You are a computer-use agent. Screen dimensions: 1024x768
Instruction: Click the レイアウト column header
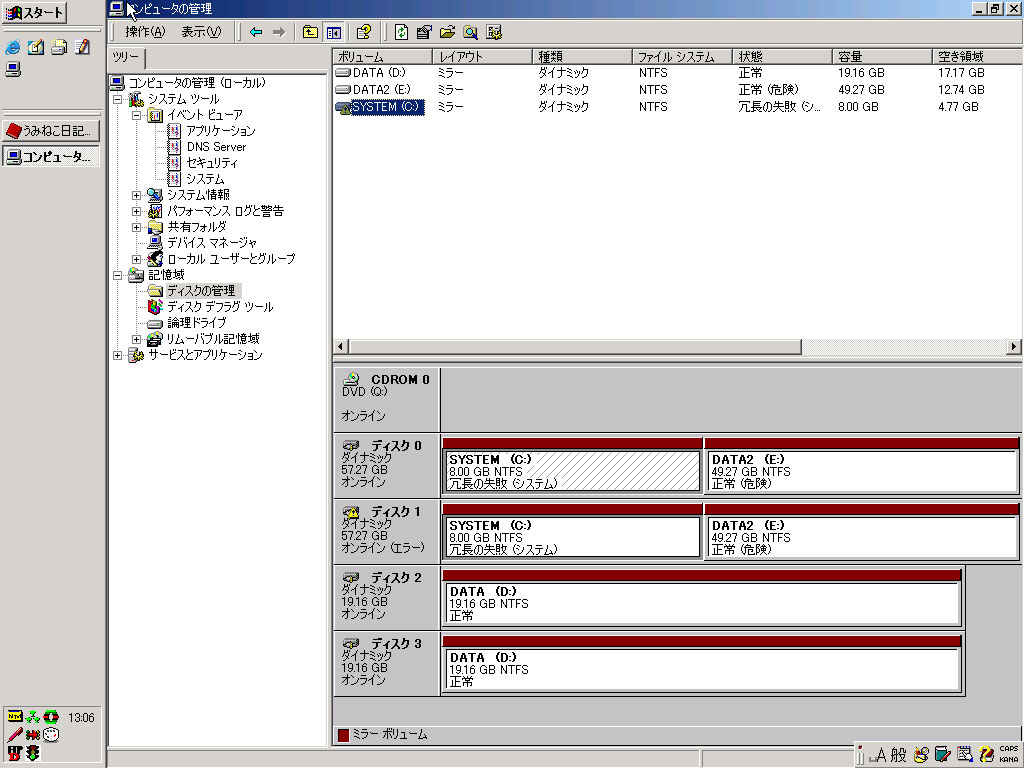(483, 57)
